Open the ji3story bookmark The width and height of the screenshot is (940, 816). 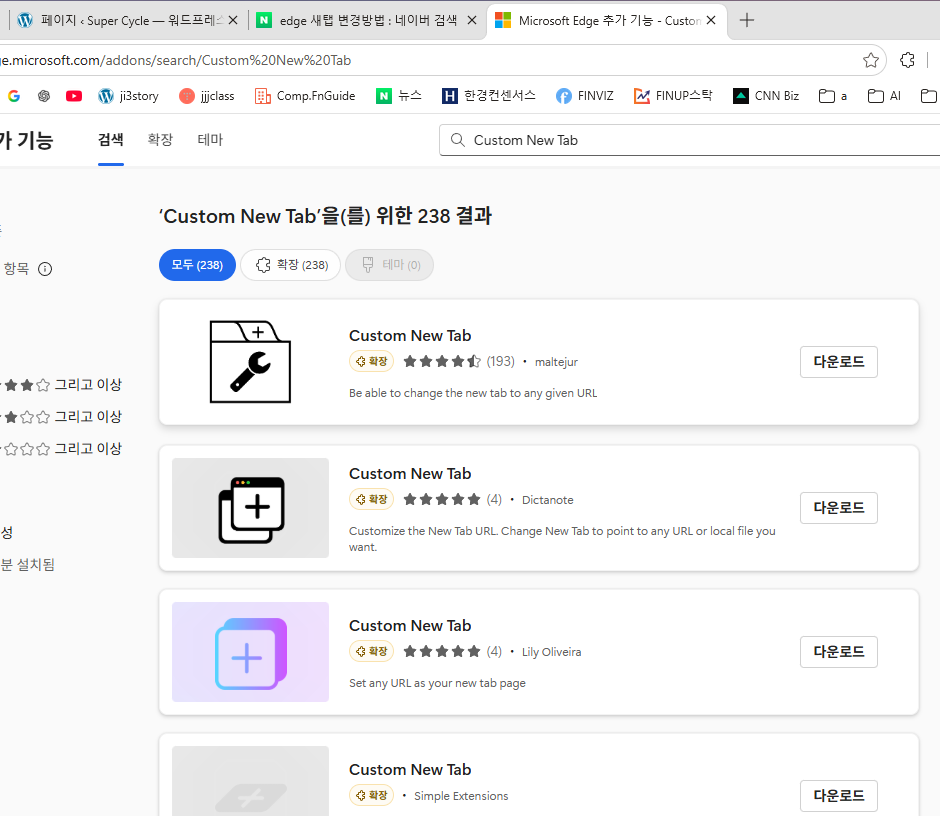point(128,96)
